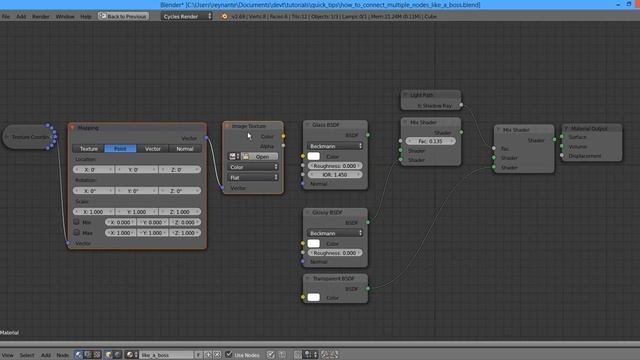Switch to compositing node tree icon

[x=88, y=355]
